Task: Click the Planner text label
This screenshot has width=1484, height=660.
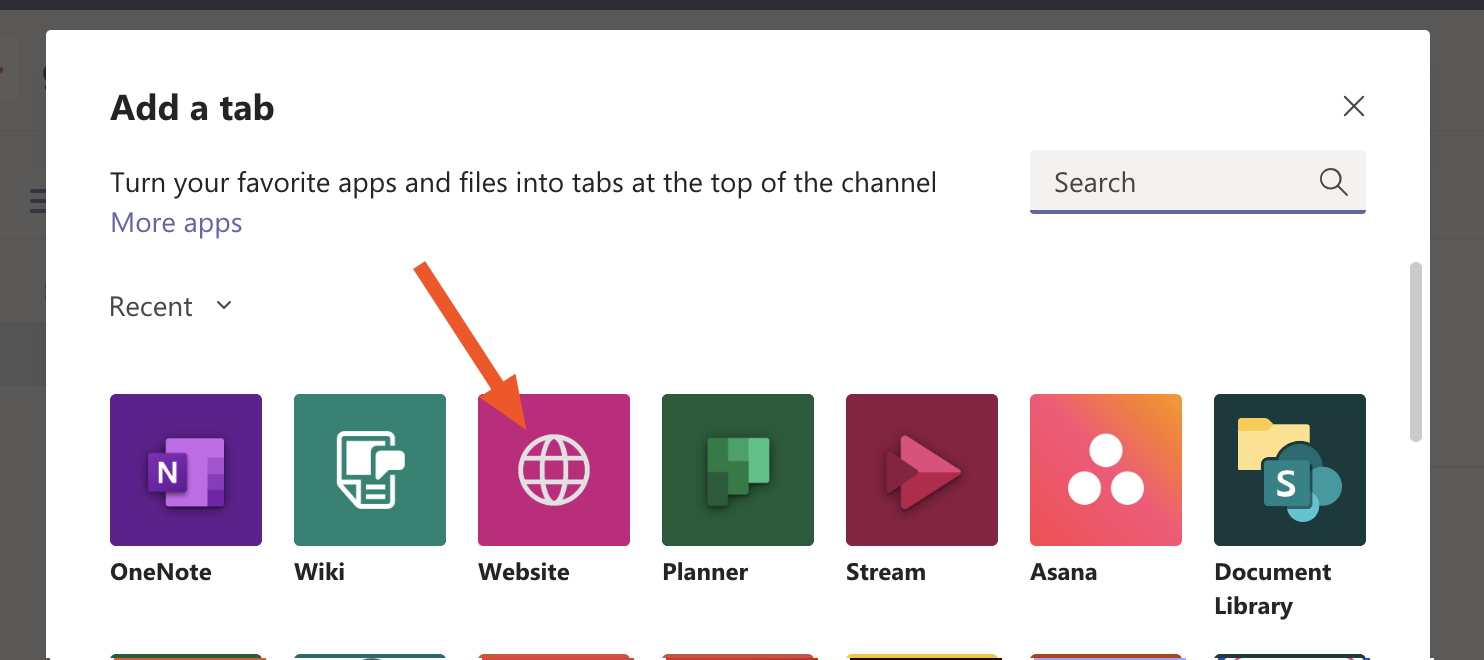Action: tap(705, 572)
